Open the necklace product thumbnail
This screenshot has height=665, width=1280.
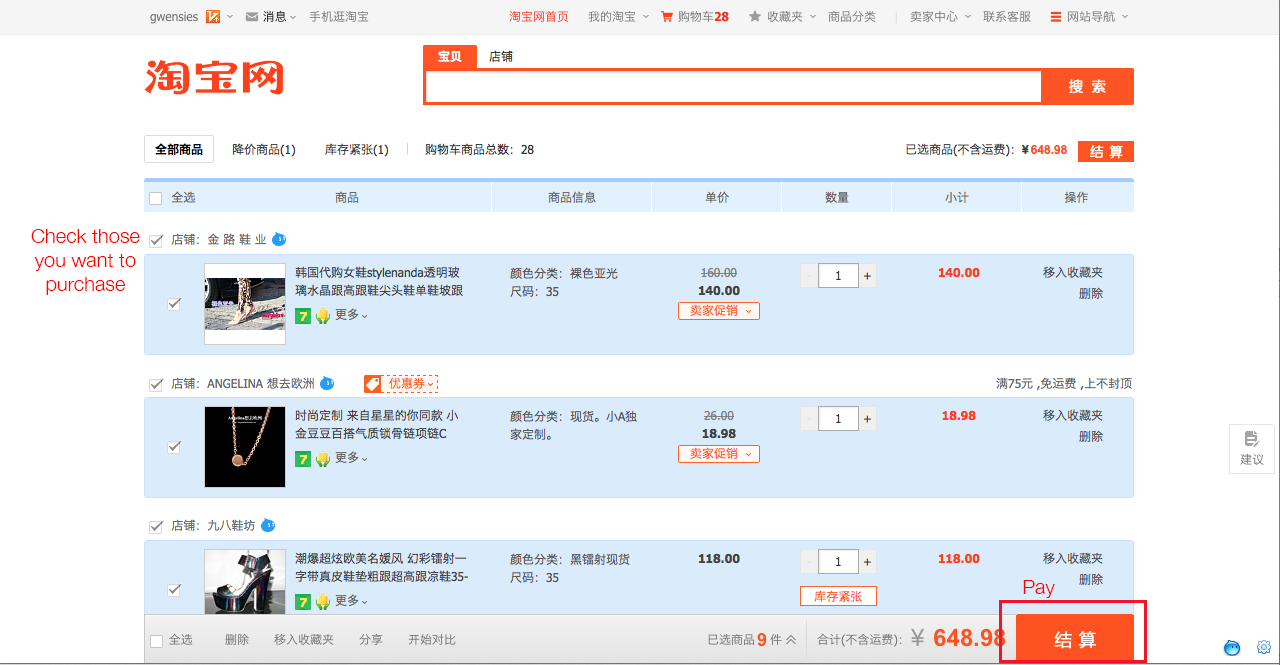coord(245,447)
